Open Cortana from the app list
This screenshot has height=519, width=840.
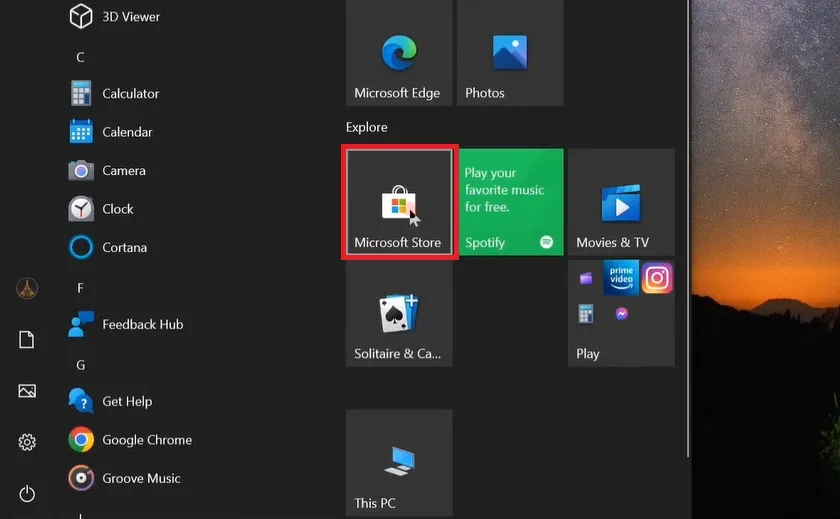(108, 248)
